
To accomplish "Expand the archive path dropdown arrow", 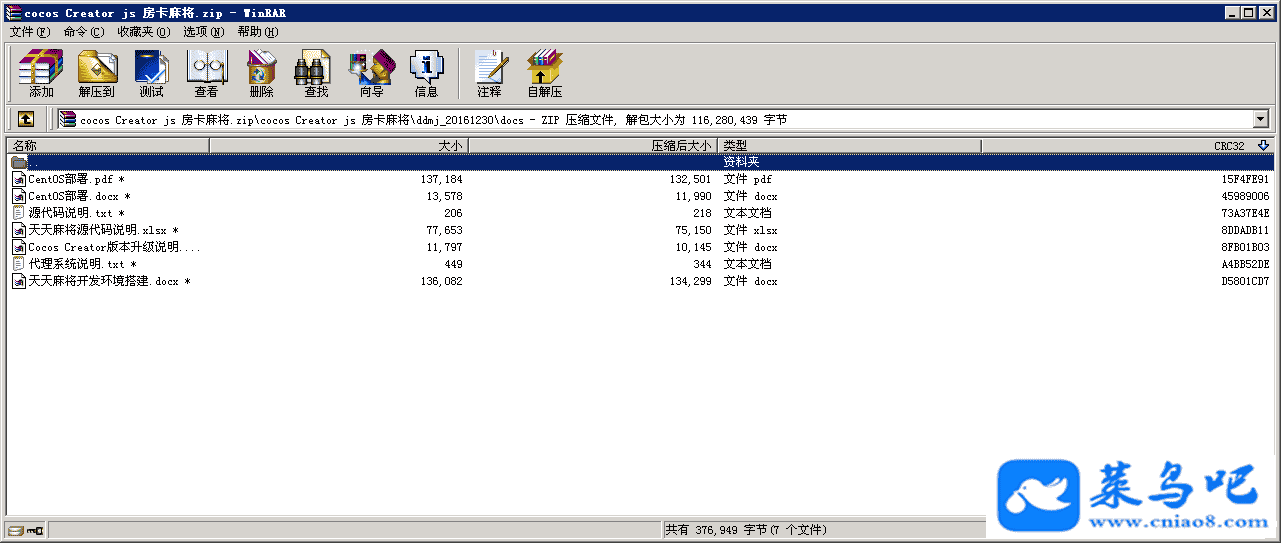I will 1260,119.
